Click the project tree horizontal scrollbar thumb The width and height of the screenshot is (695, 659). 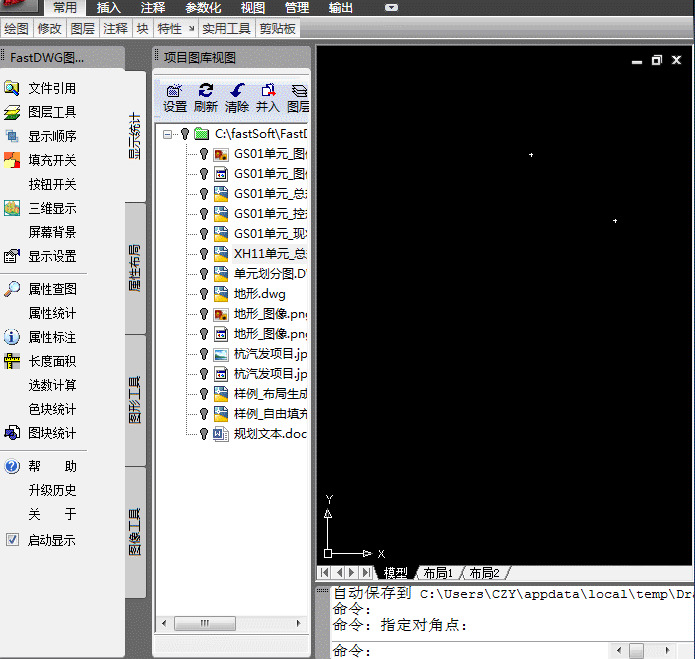click(x=205, y=623)
